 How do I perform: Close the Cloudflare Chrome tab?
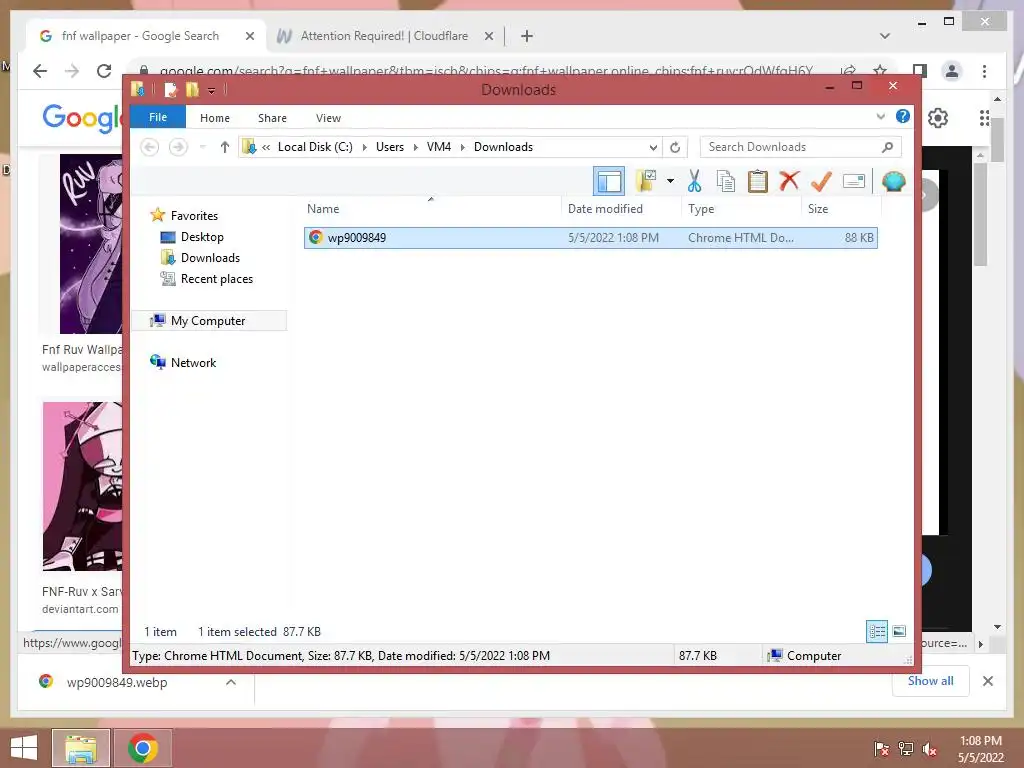click(488, 37)
